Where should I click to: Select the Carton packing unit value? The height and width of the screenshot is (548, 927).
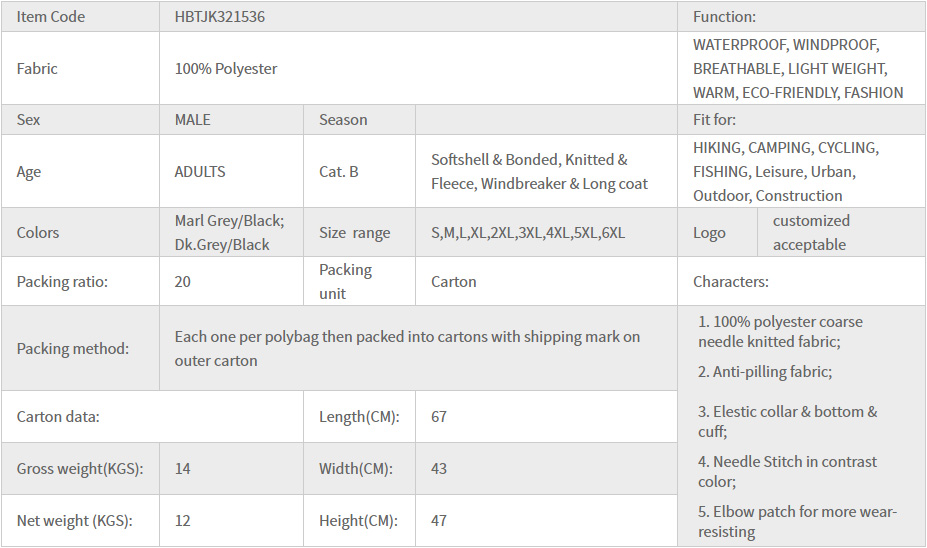point(454,282)
